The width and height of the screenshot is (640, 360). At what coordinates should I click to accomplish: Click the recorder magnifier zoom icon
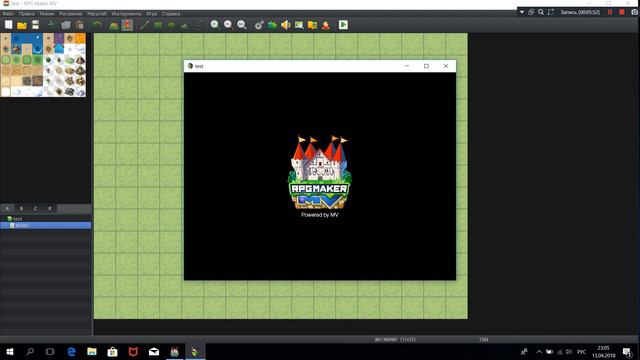[x=541, y=12]
